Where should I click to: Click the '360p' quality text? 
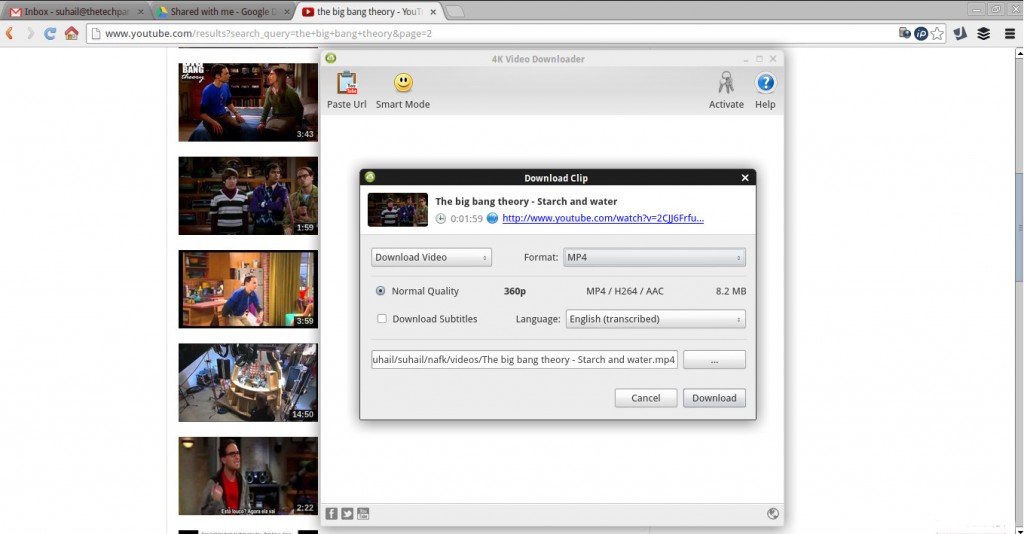[x=515, y=291]
